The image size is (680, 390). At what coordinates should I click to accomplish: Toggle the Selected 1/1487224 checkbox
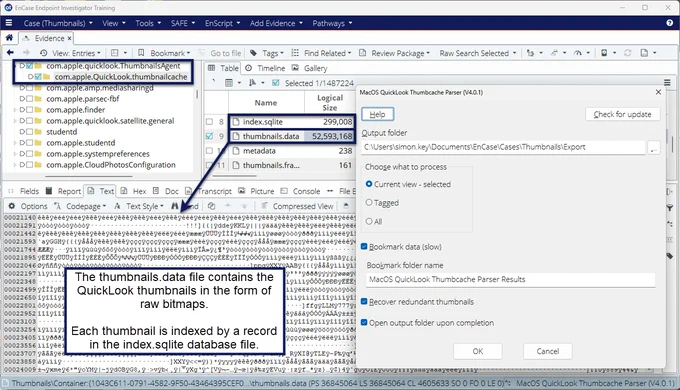[275, 83]
